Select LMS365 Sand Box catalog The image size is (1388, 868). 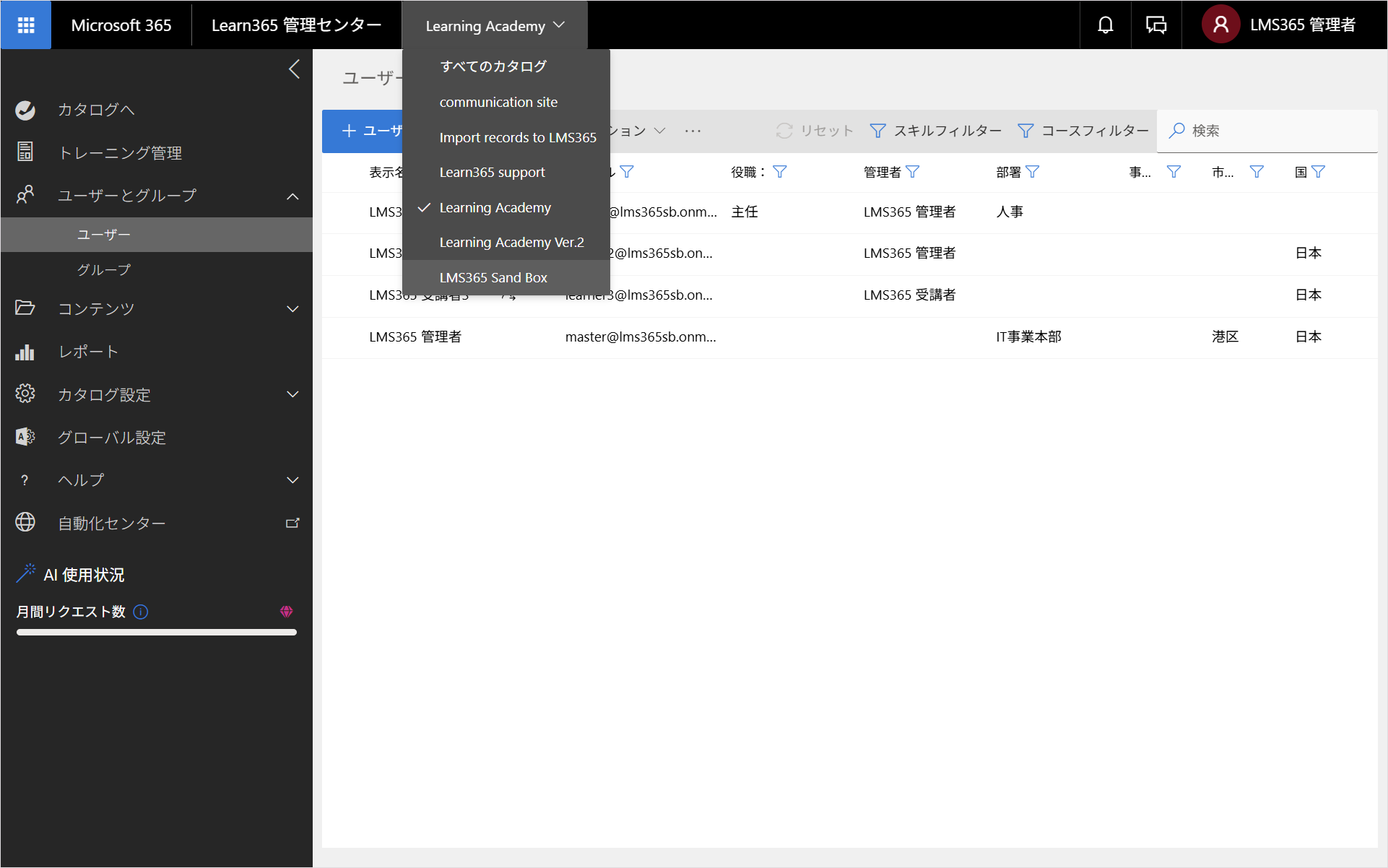(506, 277)
